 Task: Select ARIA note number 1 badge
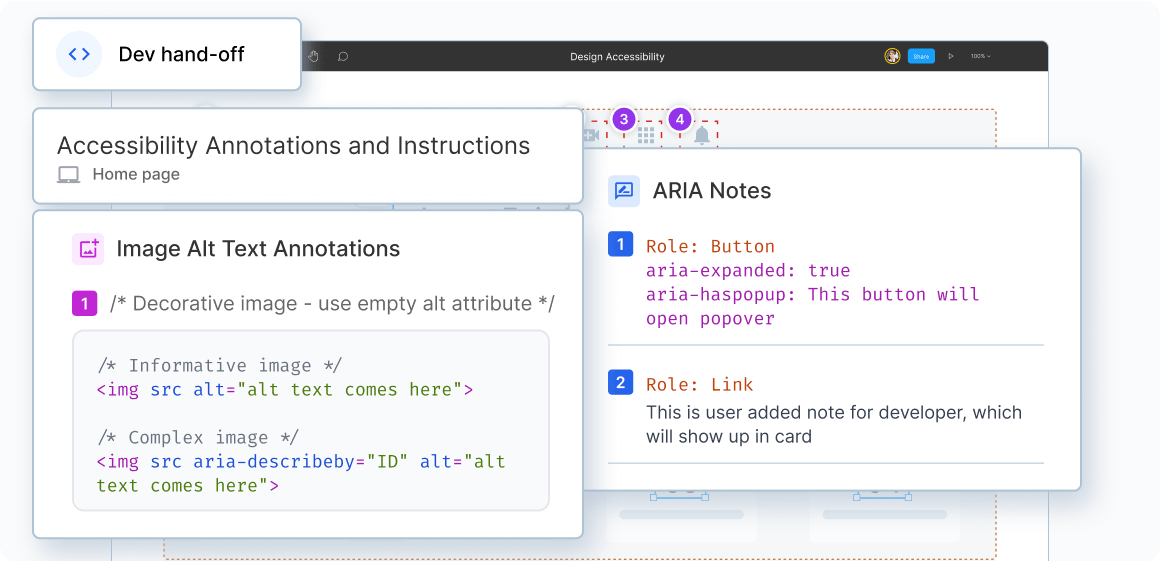[x=620, y=245]
